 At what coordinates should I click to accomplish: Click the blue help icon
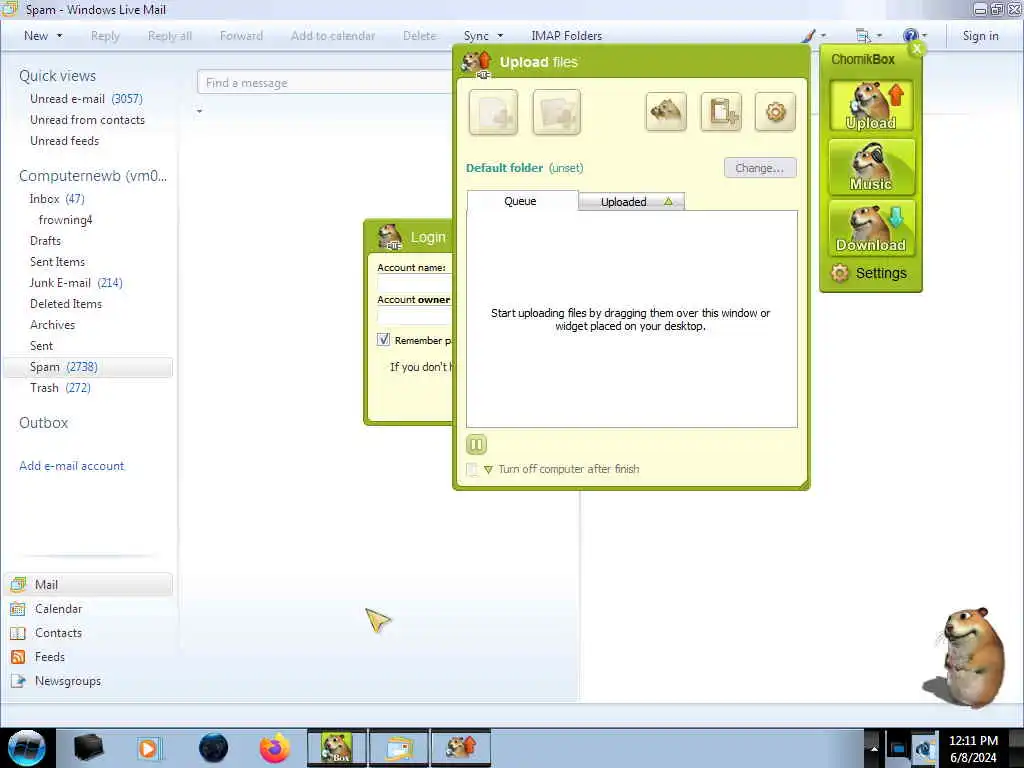(x=910, y=36)
